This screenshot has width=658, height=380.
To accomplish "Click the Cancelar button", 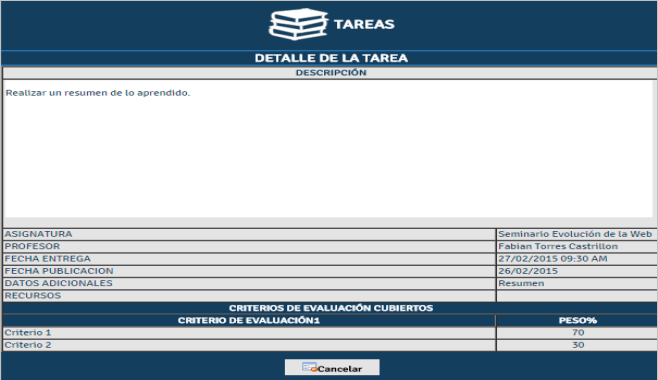I will tap(332, 367).
